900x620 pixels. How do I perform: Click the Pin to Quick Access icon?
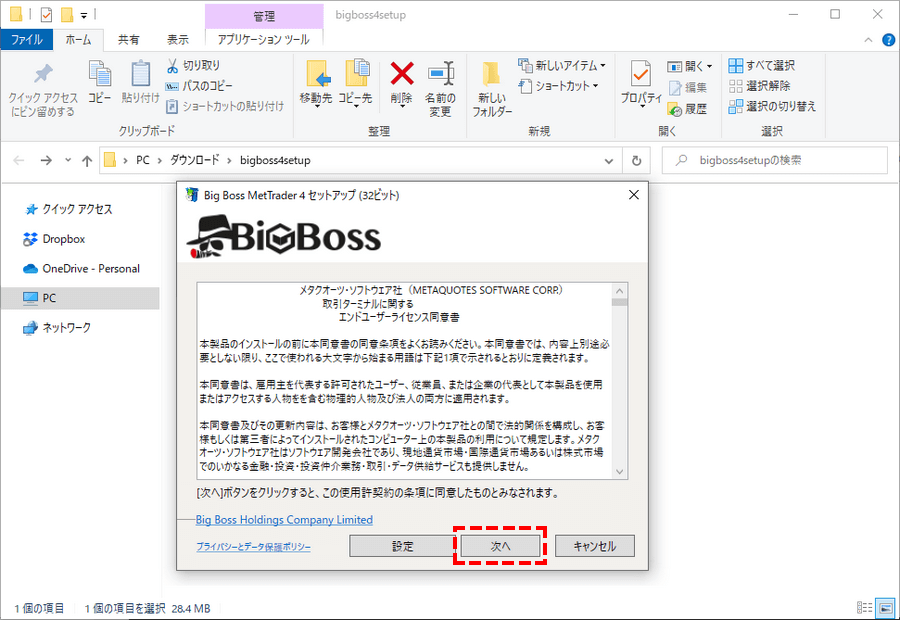[43, 74]
